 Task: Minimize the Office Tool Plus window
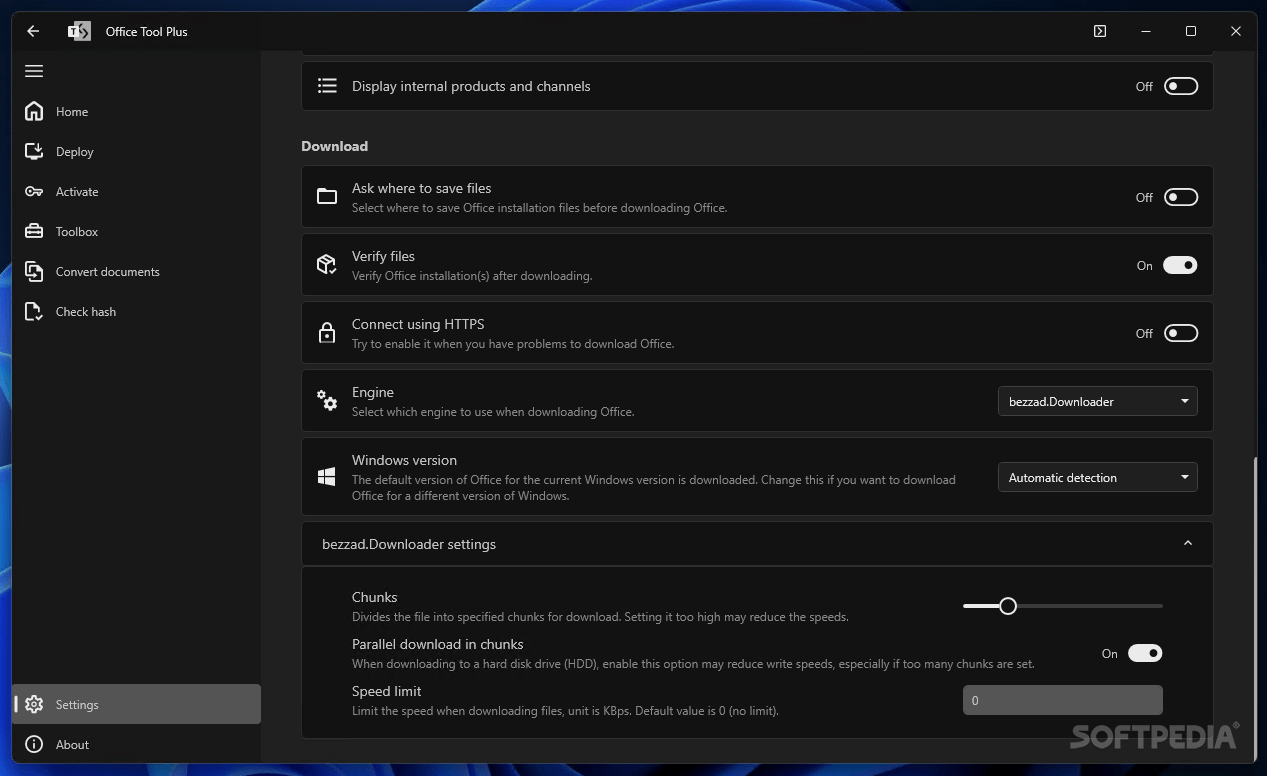1146,31
